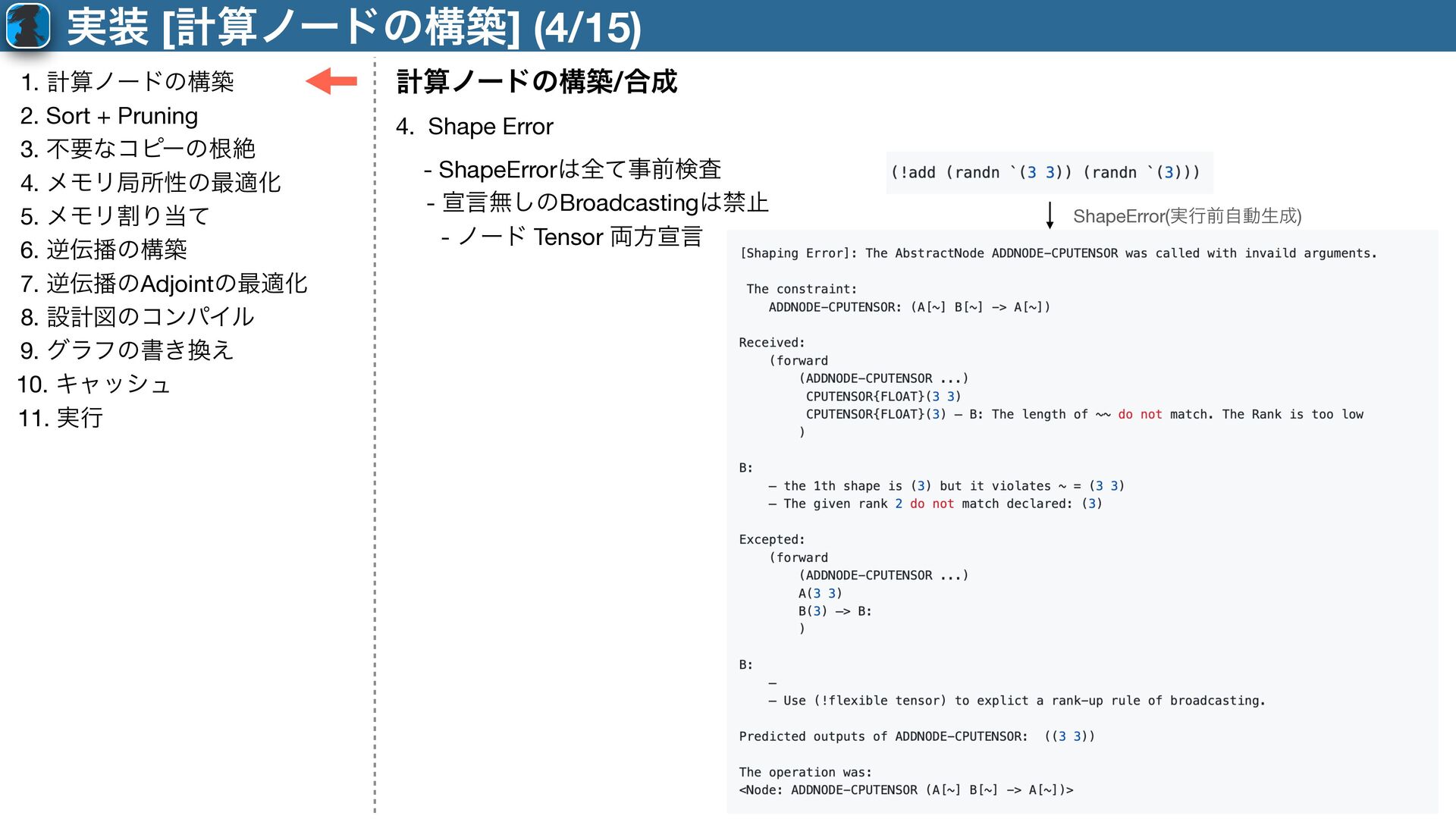Open outline item 3. 不要なコピーの根絶

tap(137, 149)
